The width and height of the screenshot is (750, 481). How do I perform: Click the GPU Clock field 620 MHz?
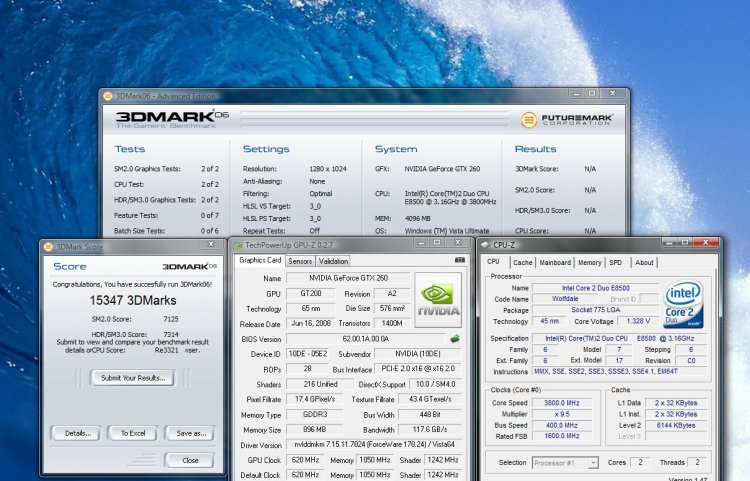point(305,460)
